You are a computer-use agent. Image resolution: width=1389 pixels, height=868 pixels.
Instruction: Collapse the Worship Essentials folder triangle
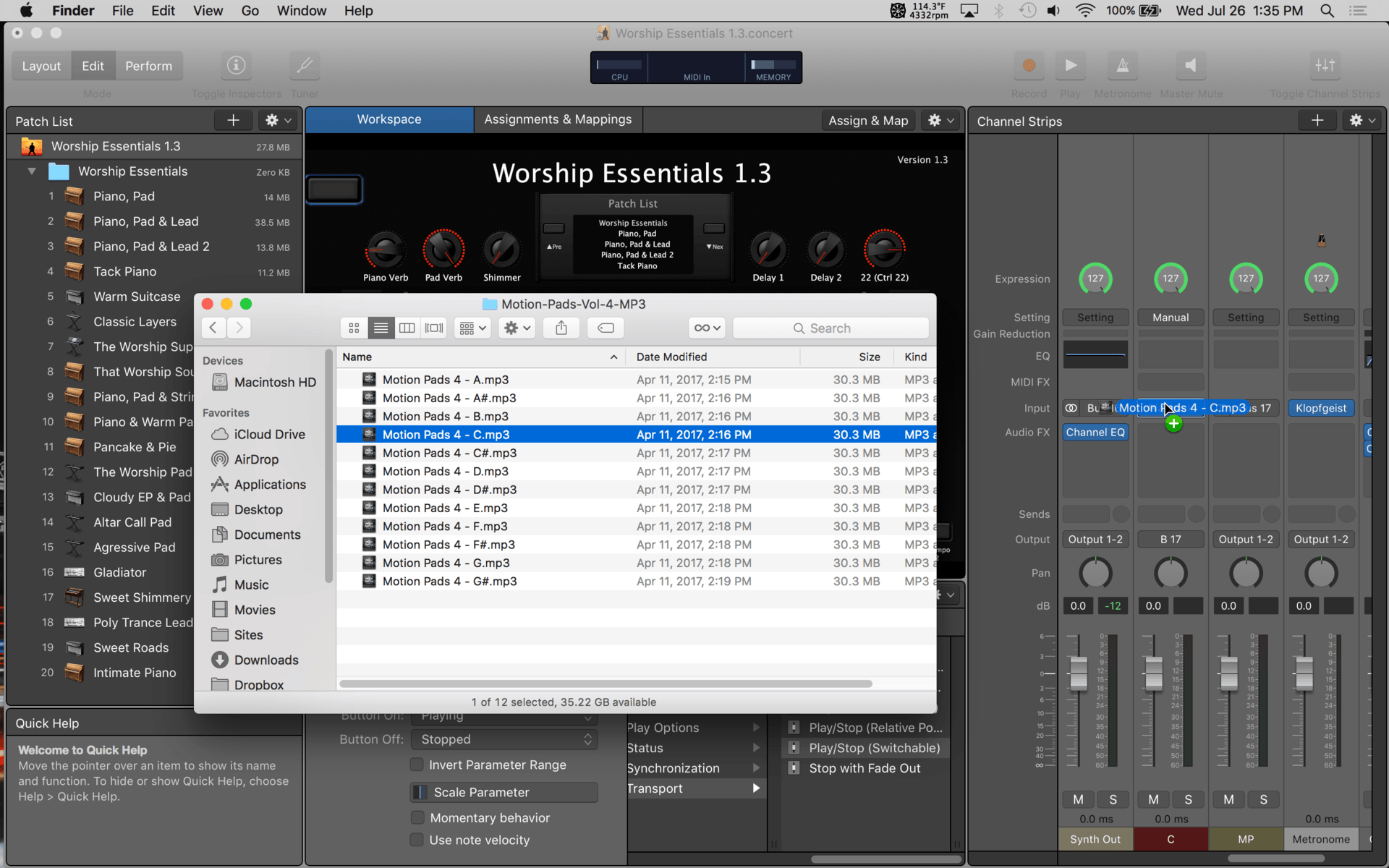pos(32,171)
